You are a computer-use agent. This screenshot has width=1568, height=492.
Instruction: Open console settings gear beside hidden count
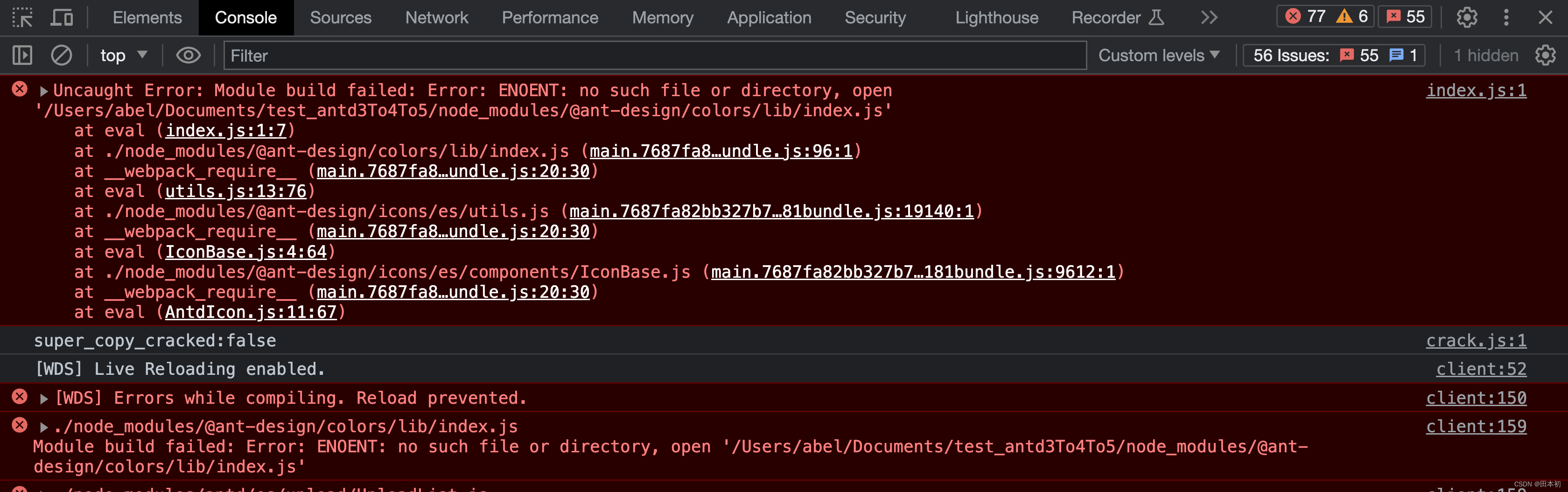(1545, 56)
